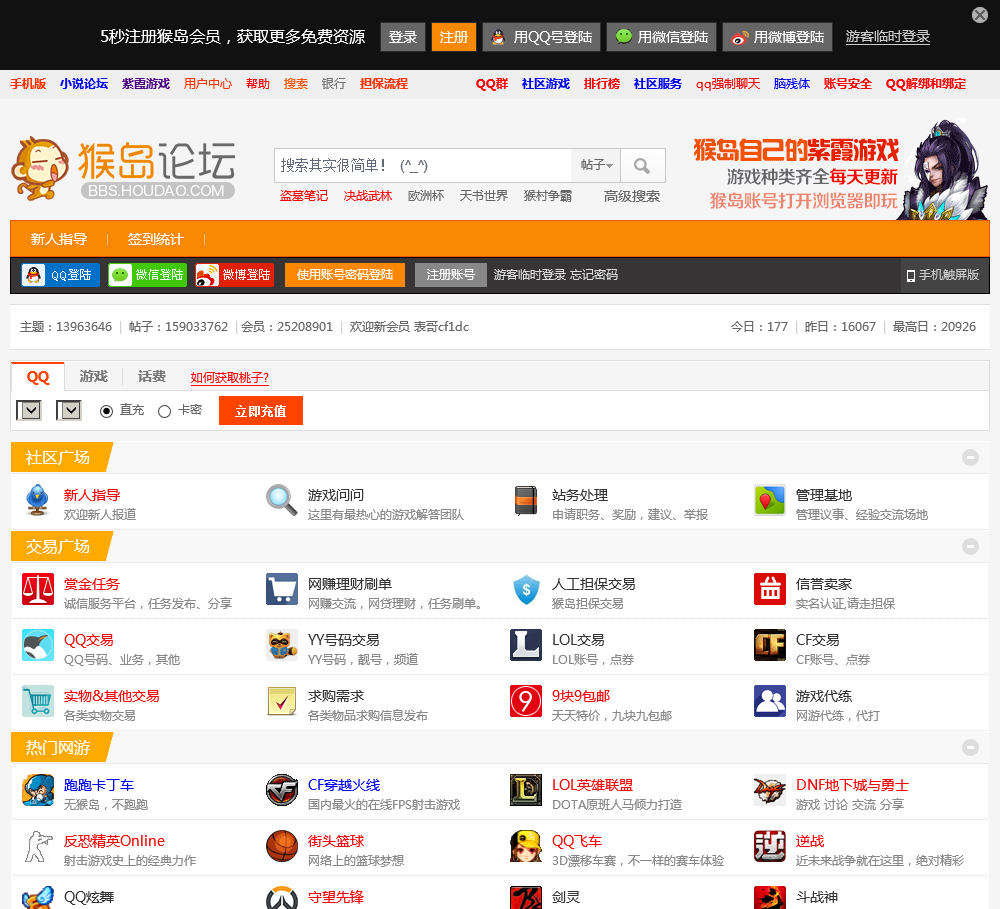Open 新人指导 in the orange nav bar
1000x909 pixels.
tap(59, 239)
